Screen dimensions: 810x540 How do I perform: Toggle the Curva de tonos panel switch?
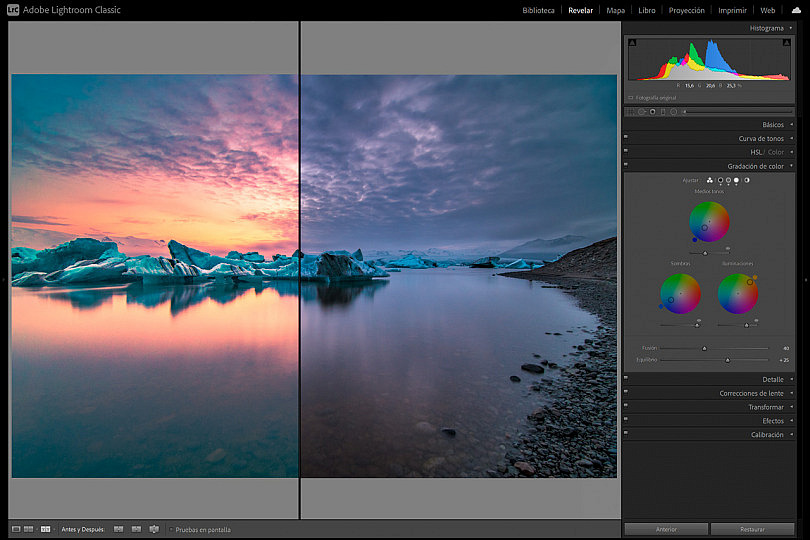626,137
